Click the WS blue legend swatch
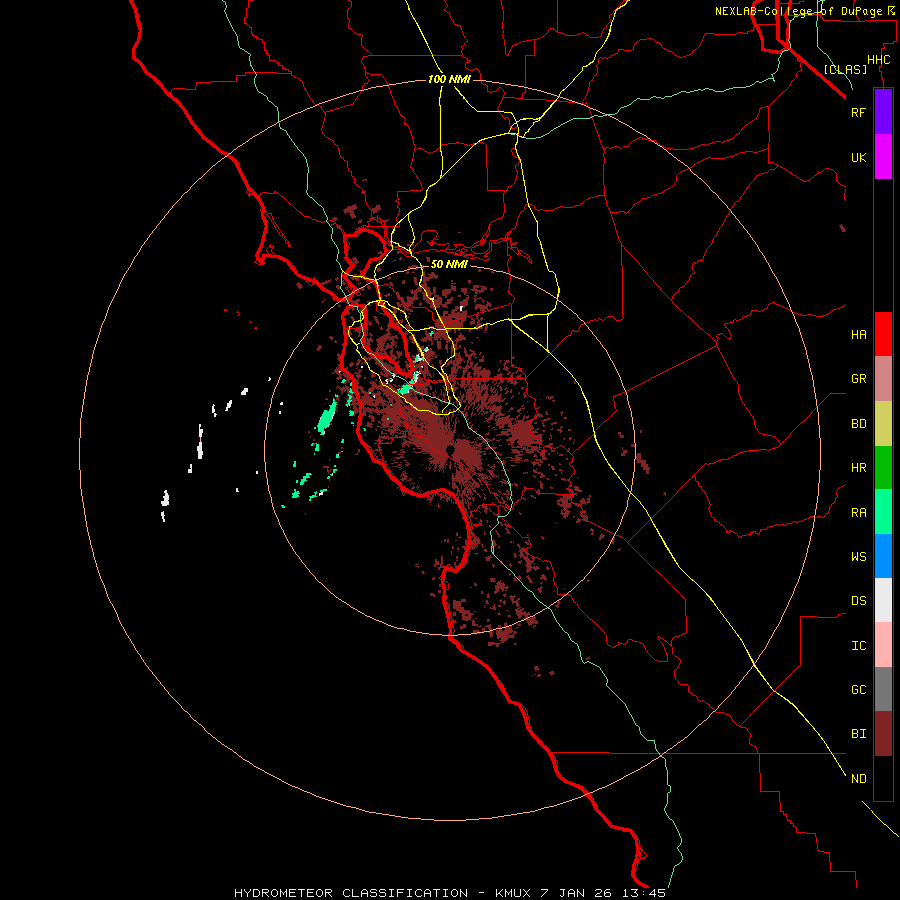900x900 pixels. [883, 556]
